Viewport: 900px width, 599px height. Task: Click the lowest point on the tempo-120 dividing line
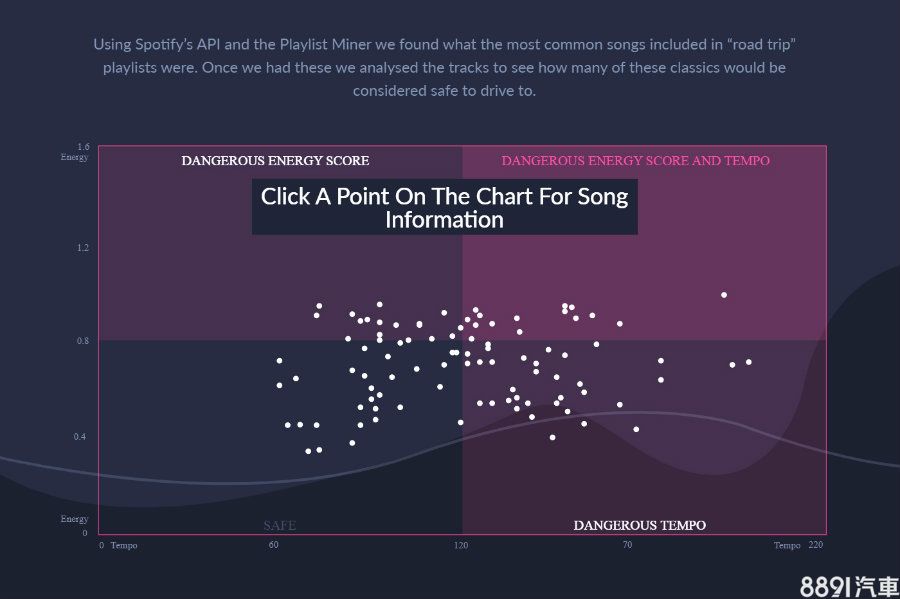coord(461,422)
